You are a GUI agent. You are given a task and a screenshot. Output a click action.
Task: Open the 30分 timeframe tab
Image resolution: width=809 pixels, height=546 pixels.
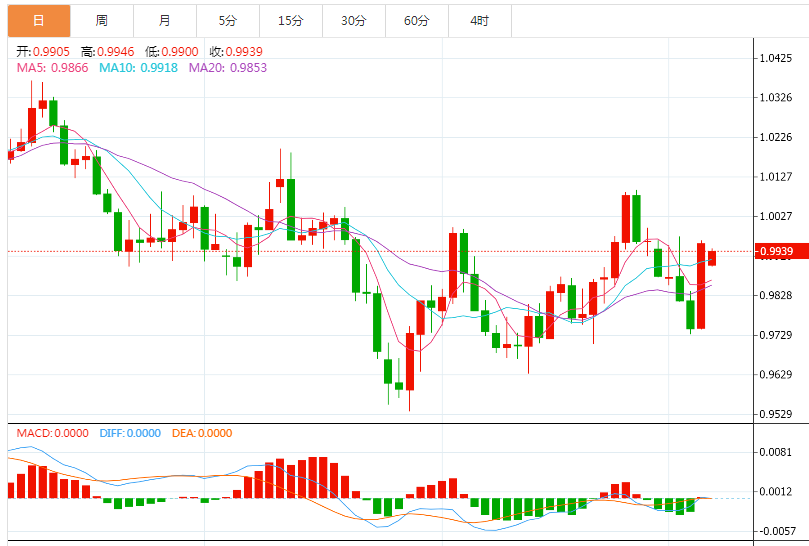[x=353, y=21]
